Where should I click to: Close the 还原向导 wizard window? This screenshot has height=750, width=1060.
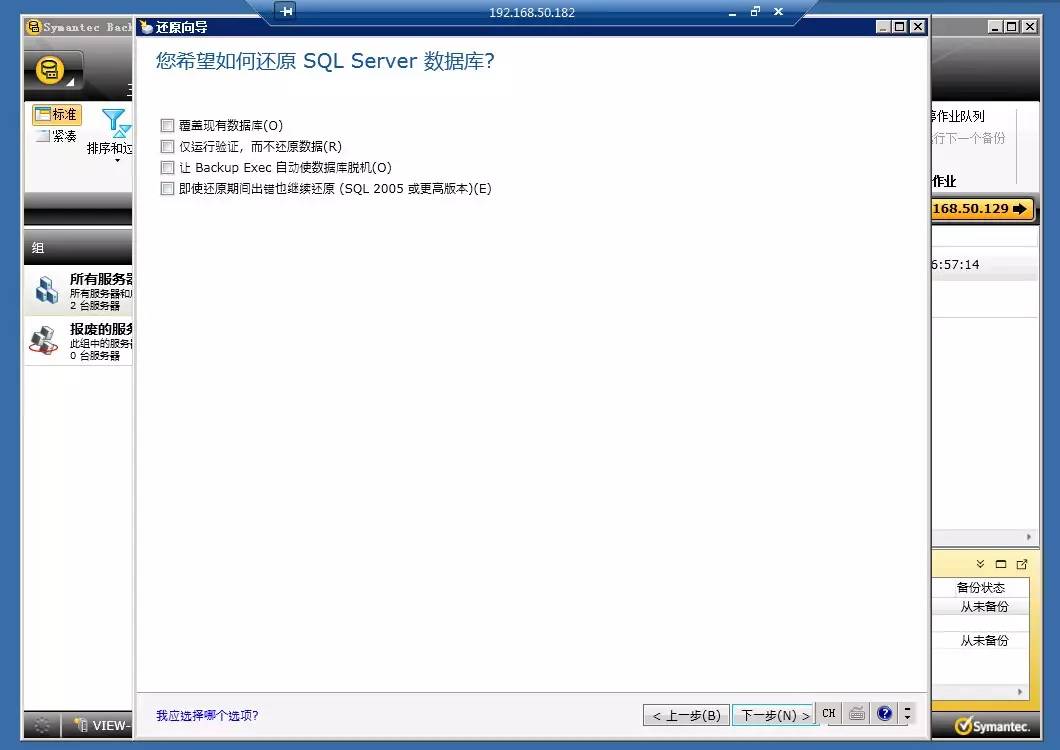tap(917, 26)
